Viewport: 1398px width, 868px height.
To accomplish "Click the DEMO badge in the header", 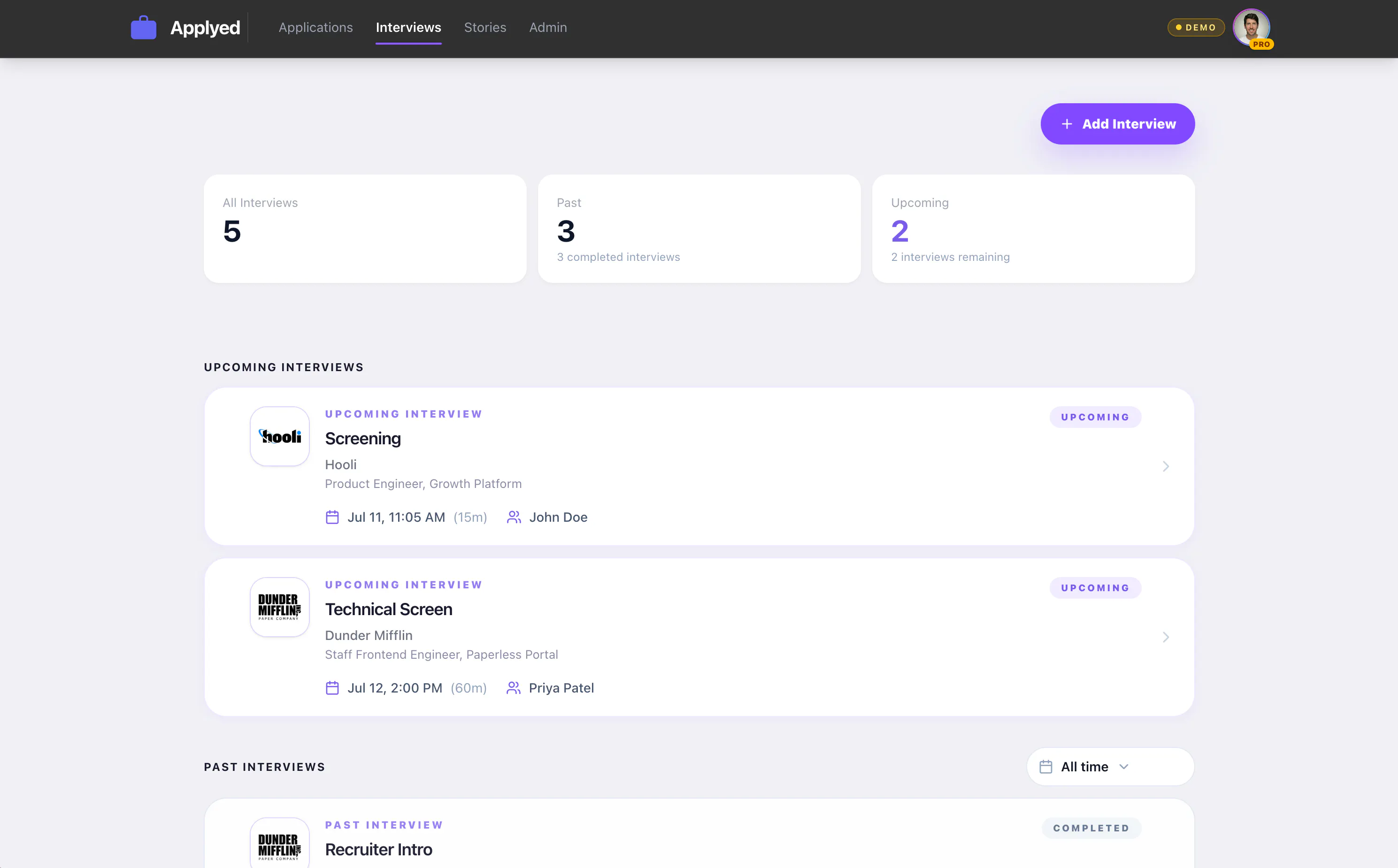I will (x=1196, y=28).
